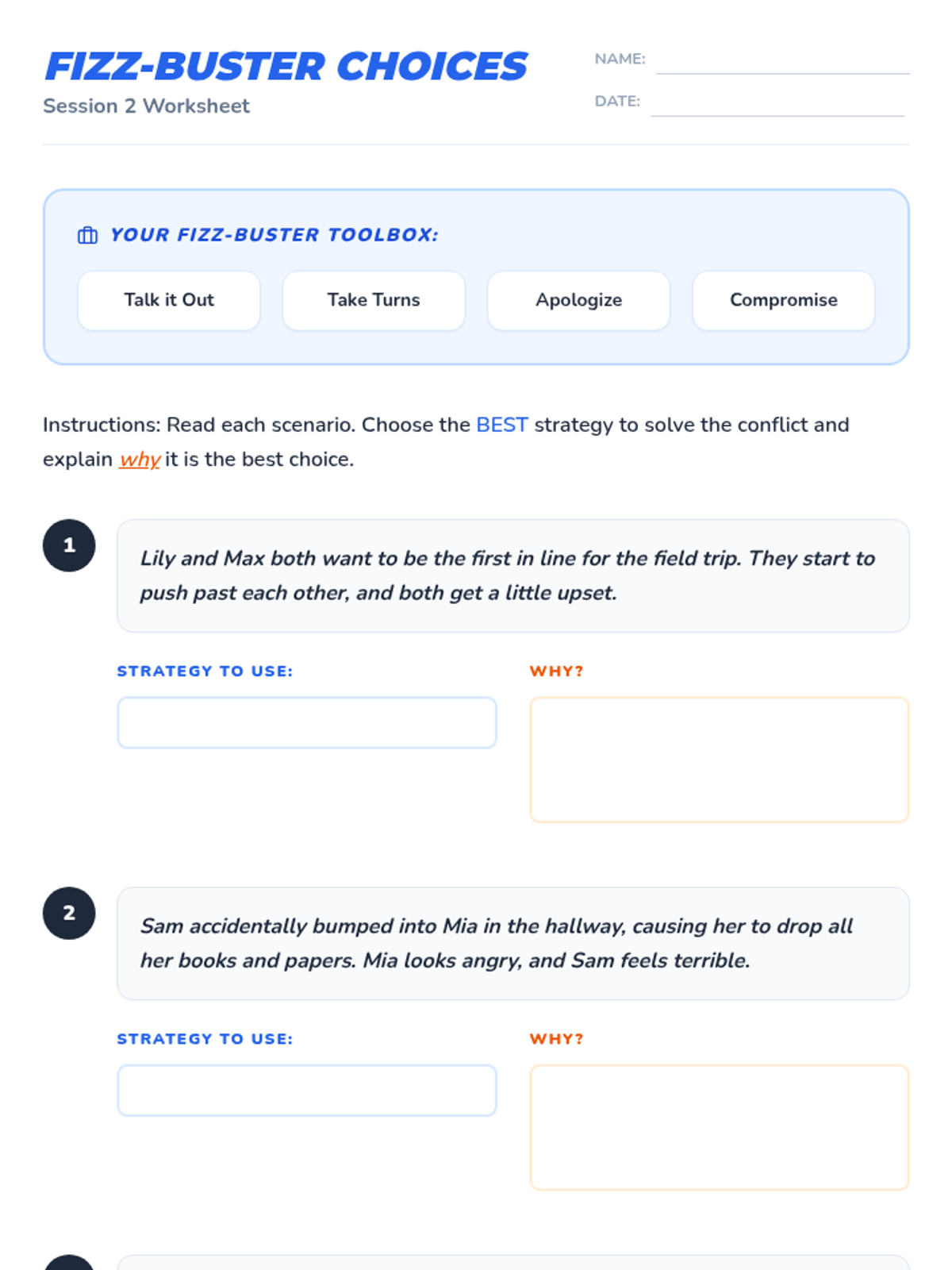Select the Talk it Out strategy
952x1270 pixels.
pos(169,300)
